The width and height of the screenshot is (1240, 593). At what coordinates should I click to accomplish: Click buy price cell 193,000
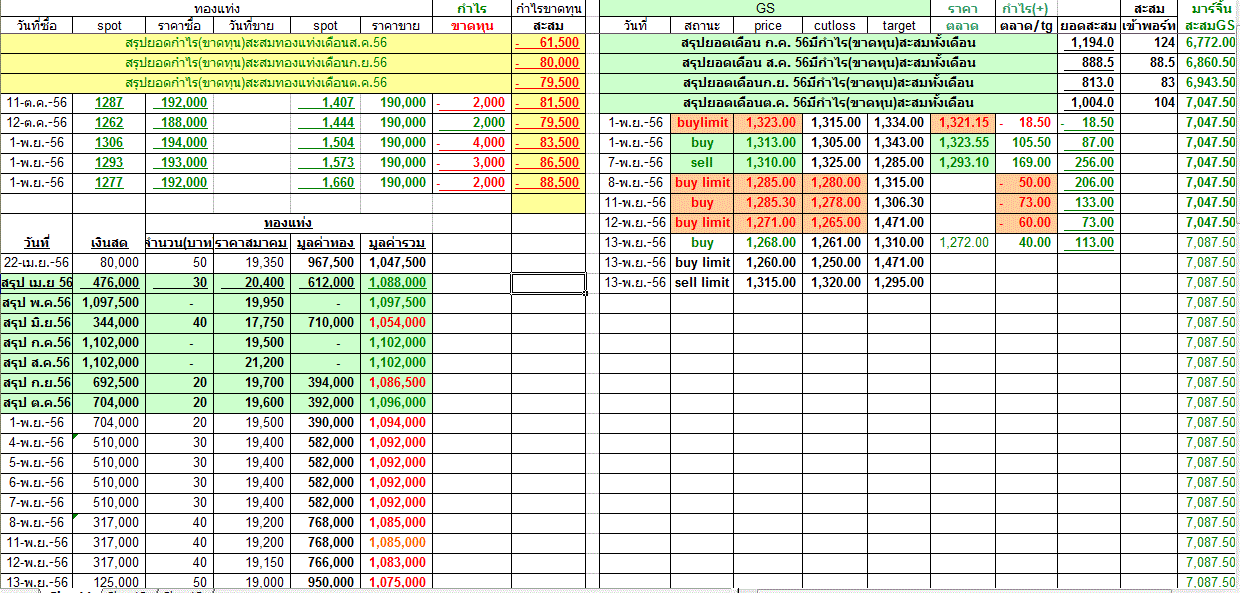pos(180,162)
